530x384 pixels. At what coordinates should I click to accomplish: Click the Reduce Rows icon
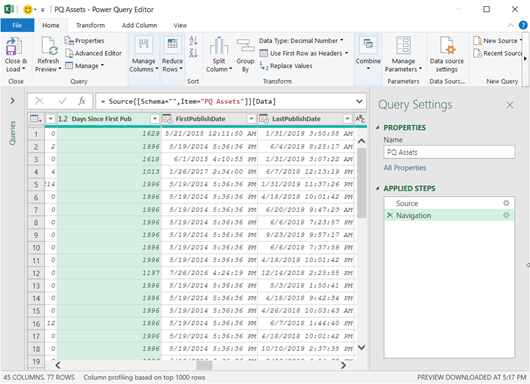tap(172, 45)
